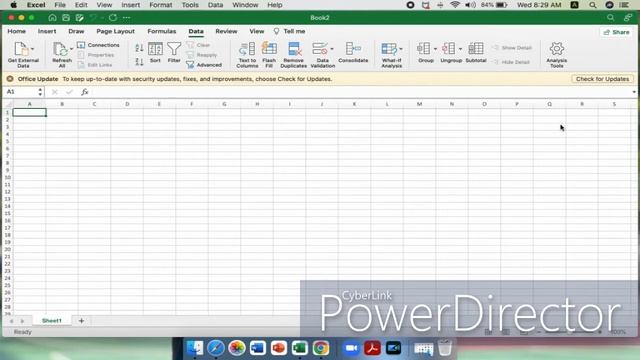Open the Draw ribbon tab

76,31
